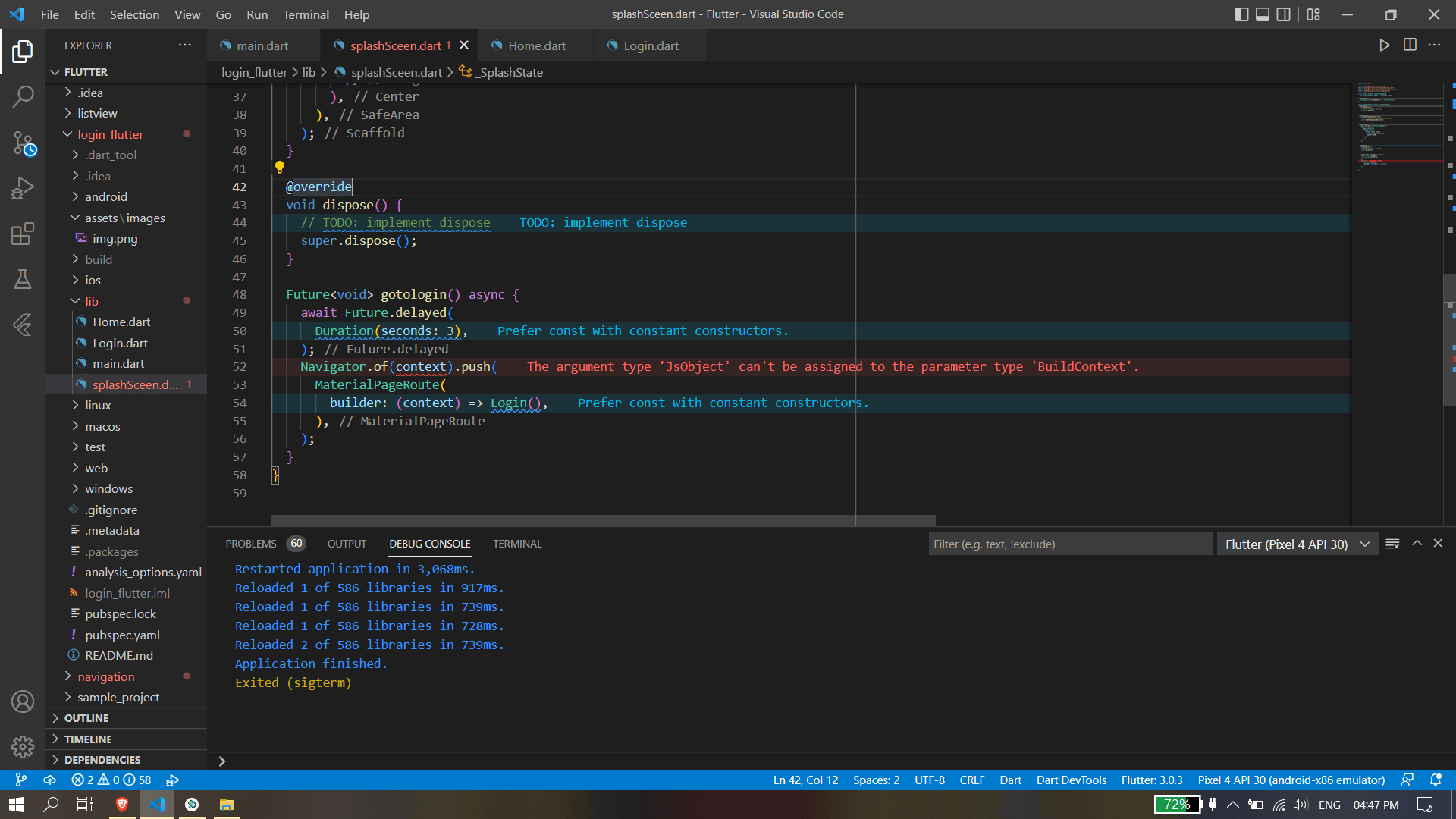Image resolution: width=1456 pixels, height=819 pixels.
Task: Open the Terminal menu
Action: [306, 14]
